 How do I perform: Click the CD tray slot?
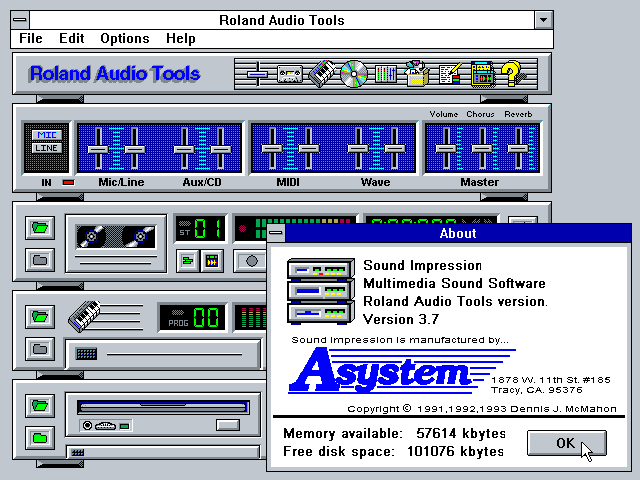[x=163, y=407]
